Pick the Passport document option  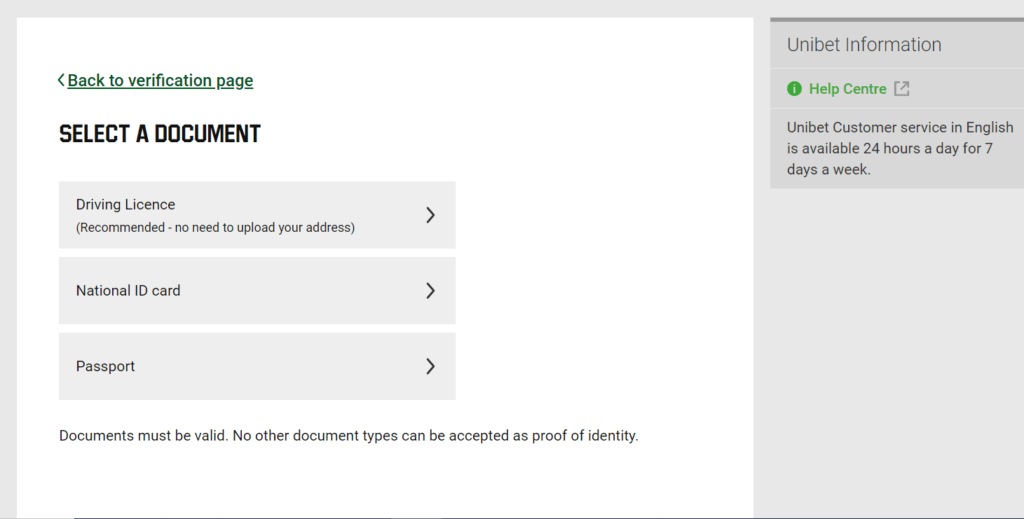tap(257, 366)
